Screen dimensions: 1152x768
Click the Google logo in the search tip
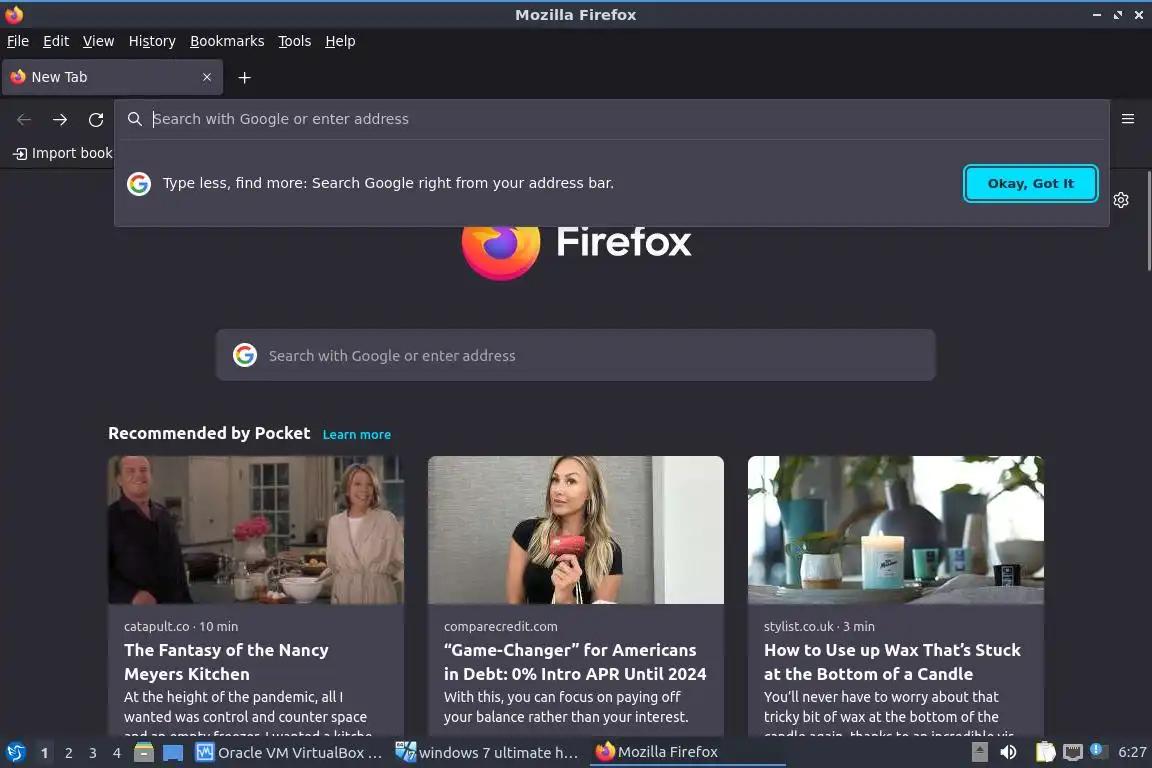click(x=139, y=183)
